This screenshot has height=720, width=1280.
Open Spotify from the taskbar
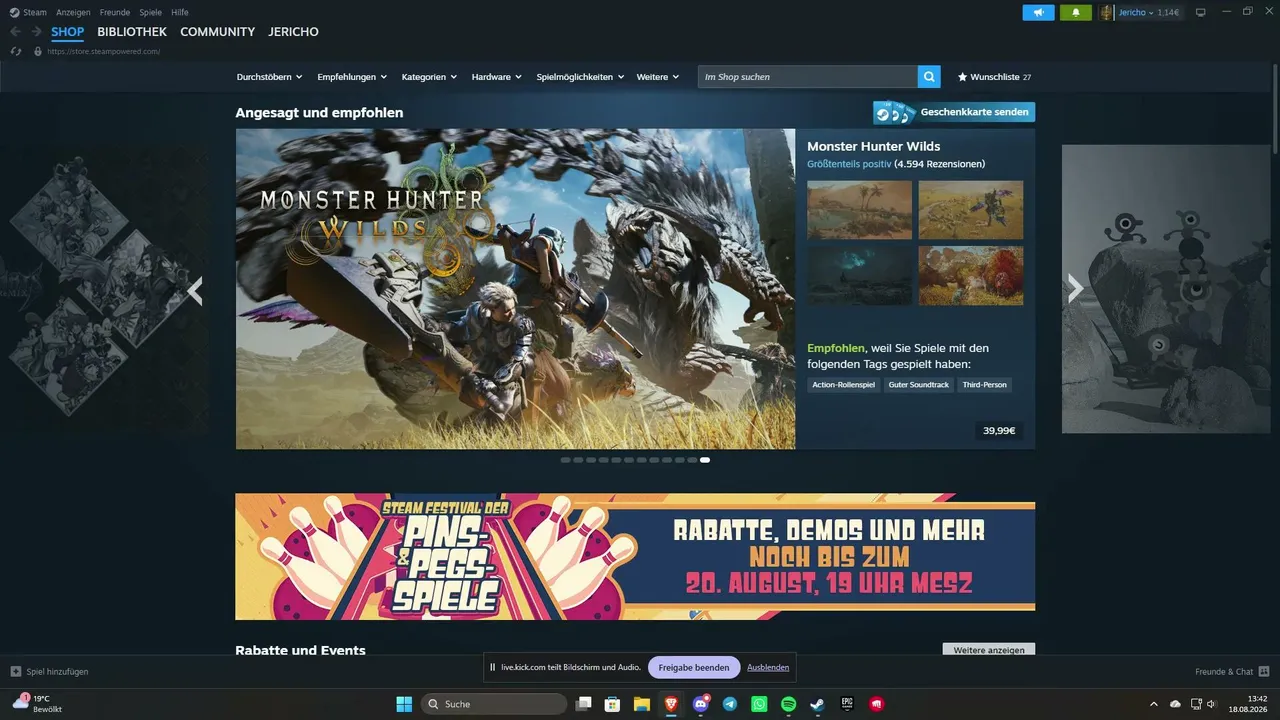click(x=788, y=704)
